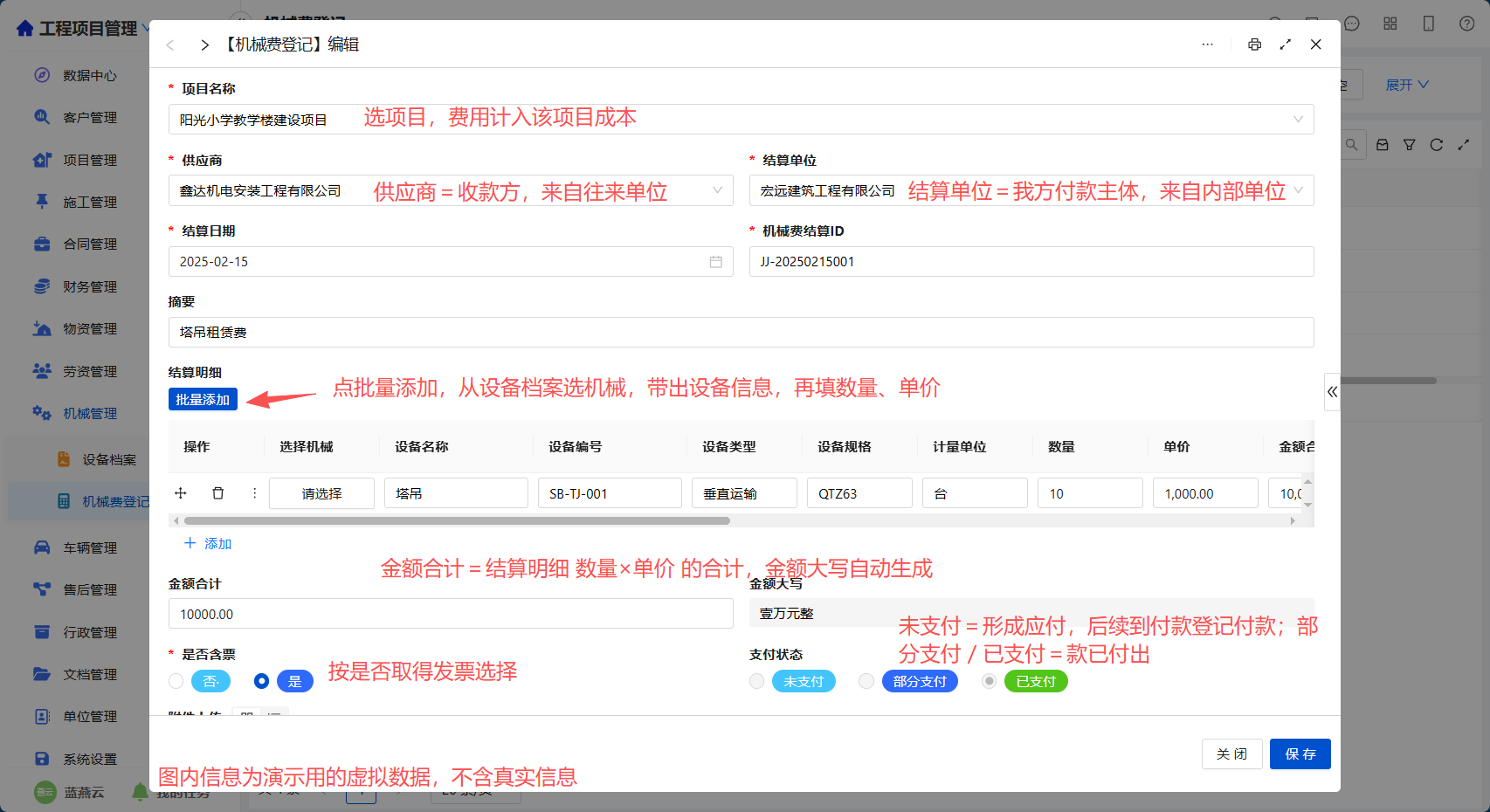Select 否 for 是否含票
1490x812 pixels.
click(x=176, y=681)
